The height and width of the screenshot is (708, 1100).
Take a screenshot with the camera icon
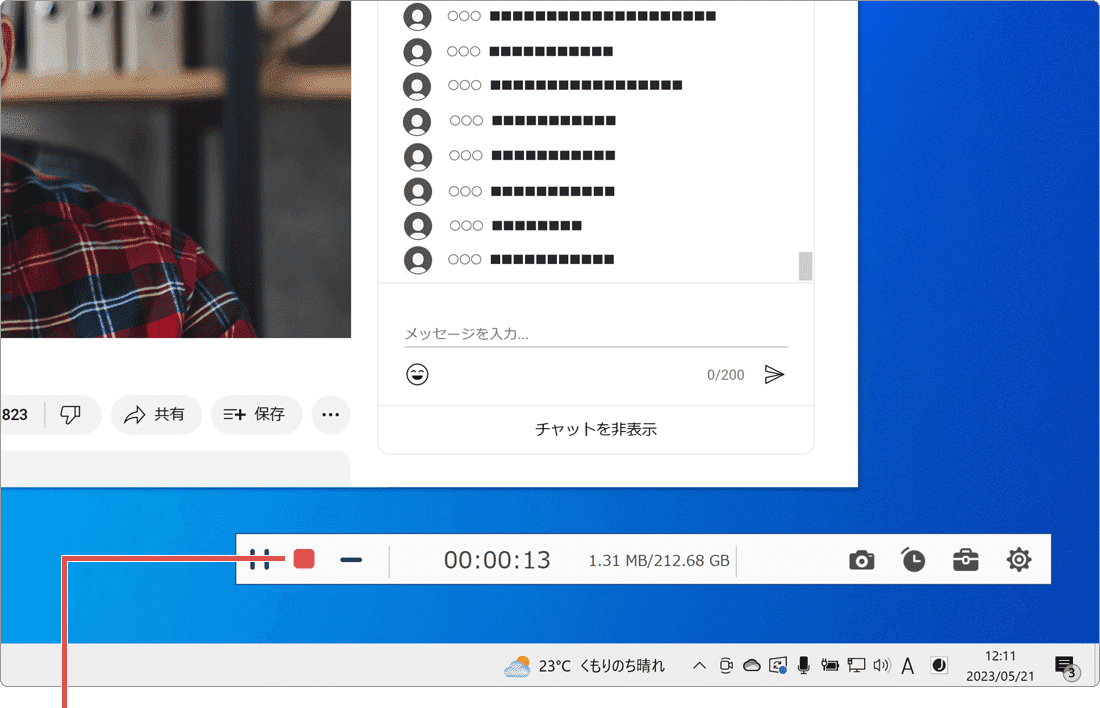(x=861, y=560)
